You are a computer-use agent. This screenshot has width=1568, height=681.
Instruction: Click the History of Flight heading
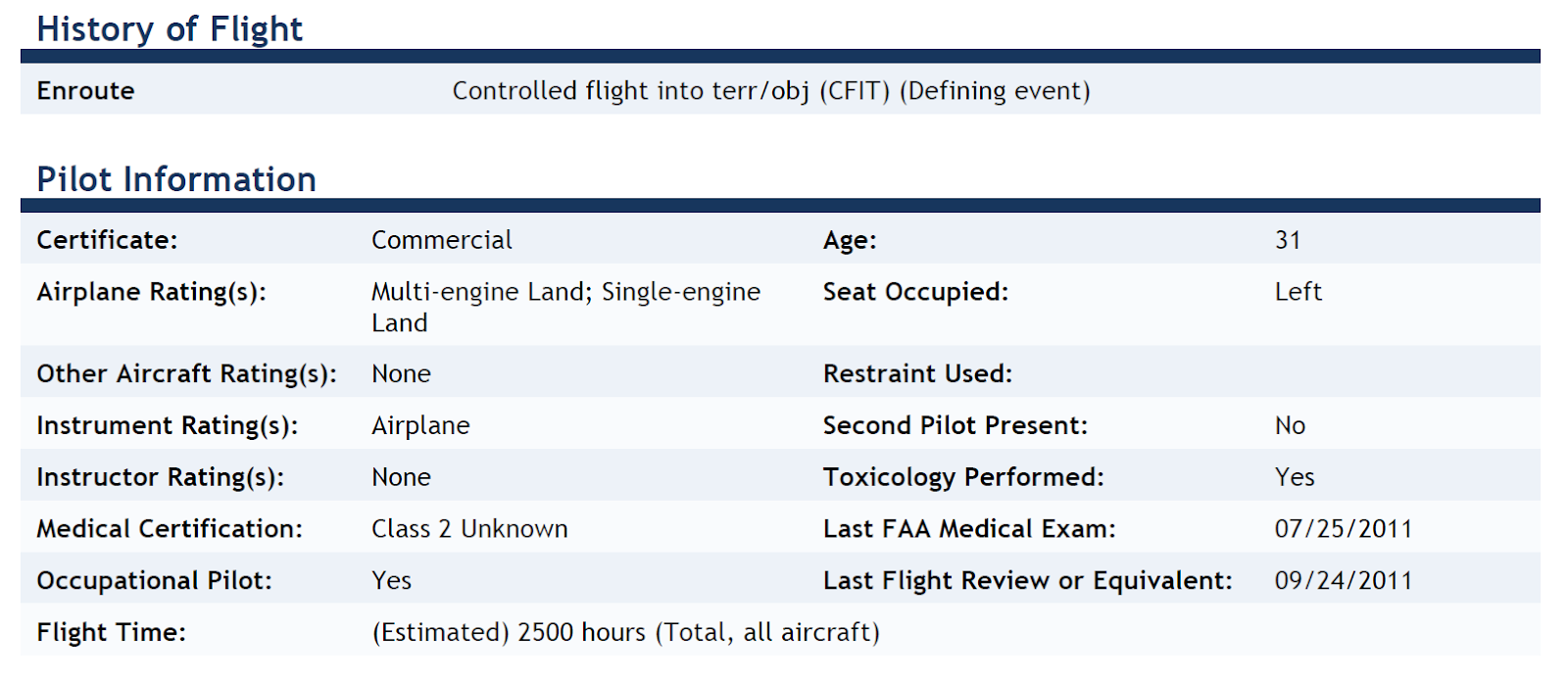pyautogui.click(x=170, y=29)
